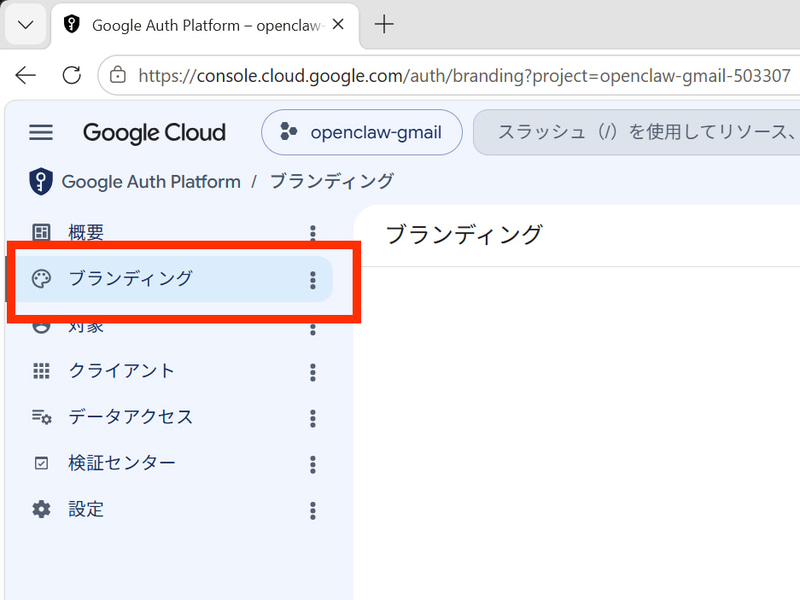Close the Google Auth Platform tab

tap(338, 24)
